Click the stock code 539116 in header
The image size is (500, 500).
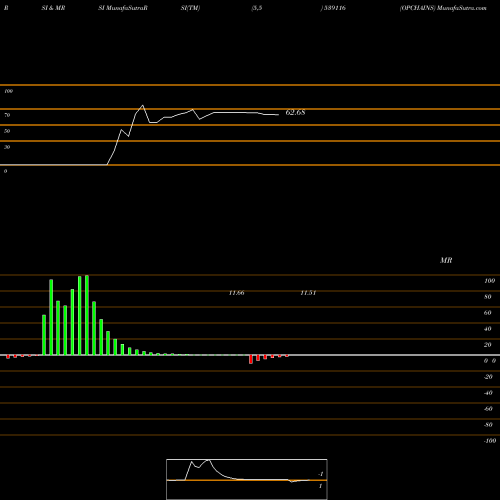334,8
